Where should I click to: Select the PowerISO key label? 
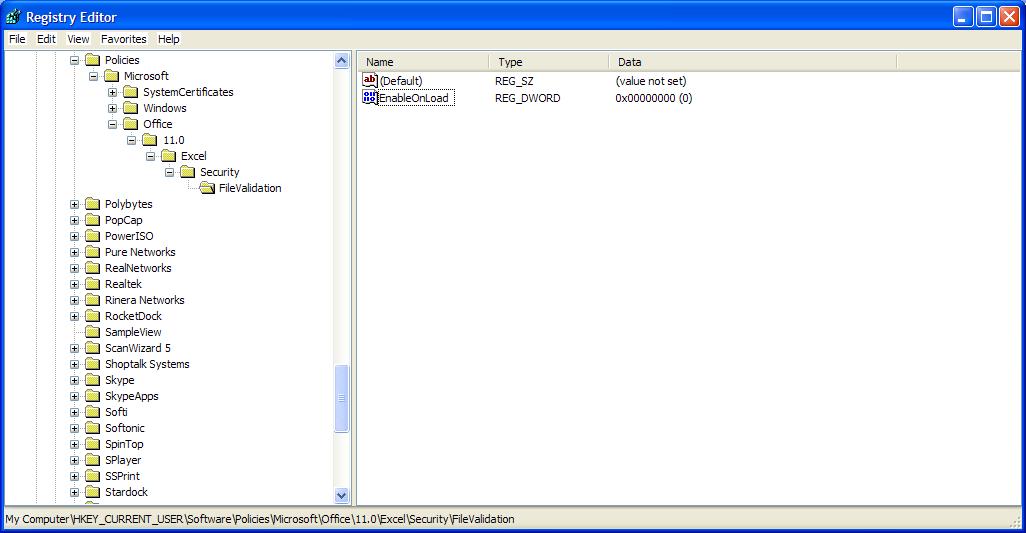tap(129, 237)
